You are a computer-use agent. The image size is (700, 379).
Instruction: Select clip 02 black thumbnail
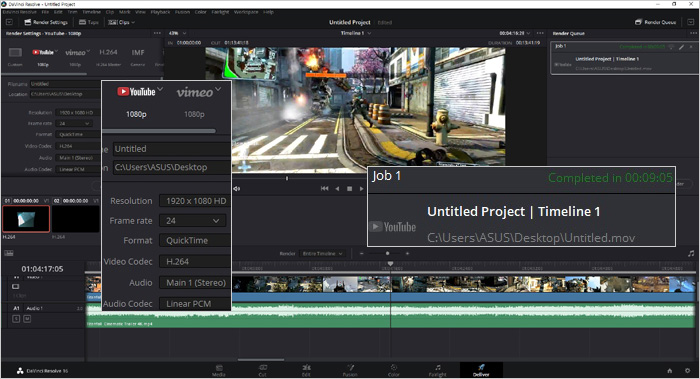point(75,219)
